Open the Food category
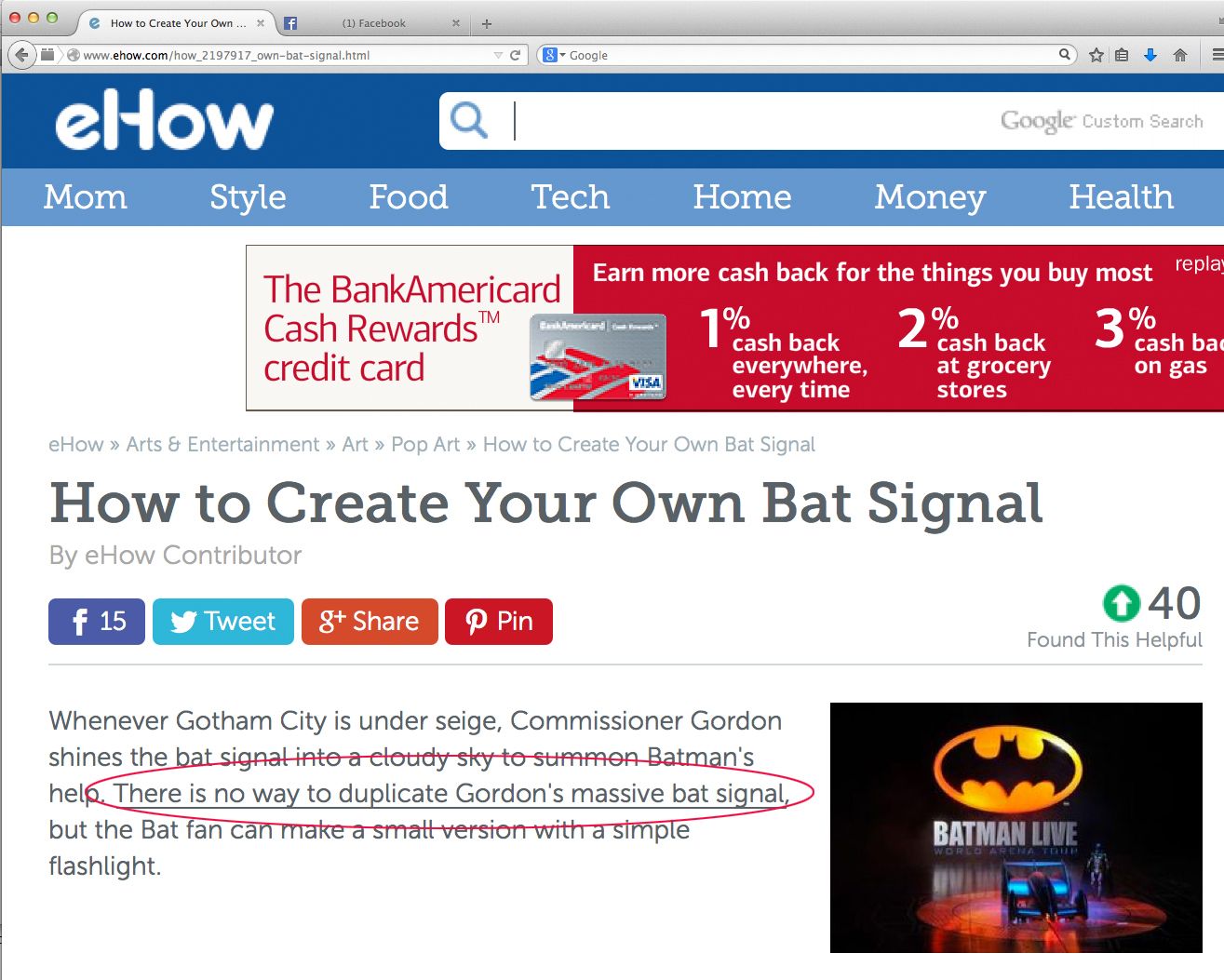This screenshot has height=980, width=1224. click(409, 197)
